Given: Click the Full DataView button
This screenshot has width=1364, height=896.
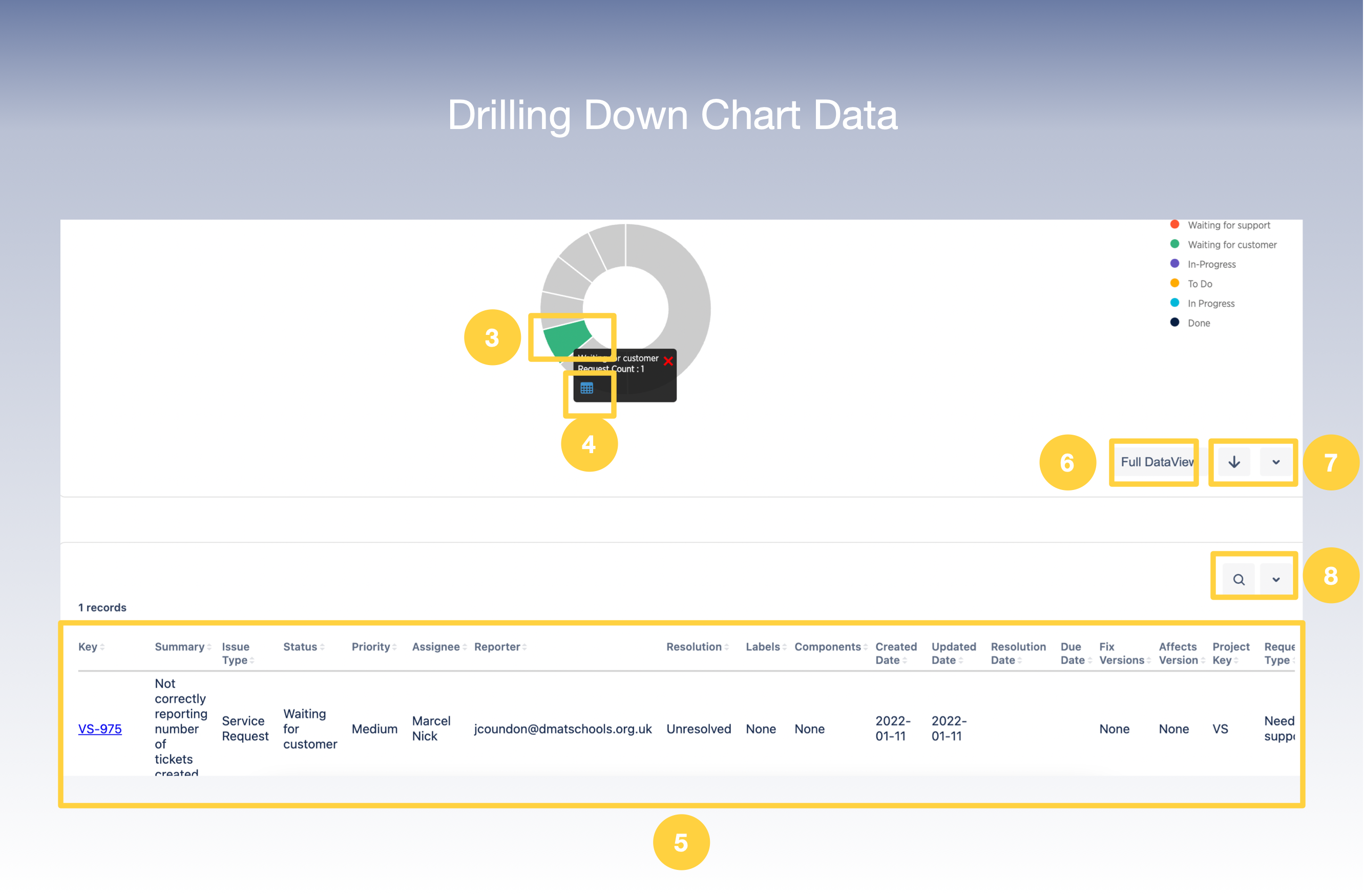Looking at the screenshot, I should (x=1156, y=462).
